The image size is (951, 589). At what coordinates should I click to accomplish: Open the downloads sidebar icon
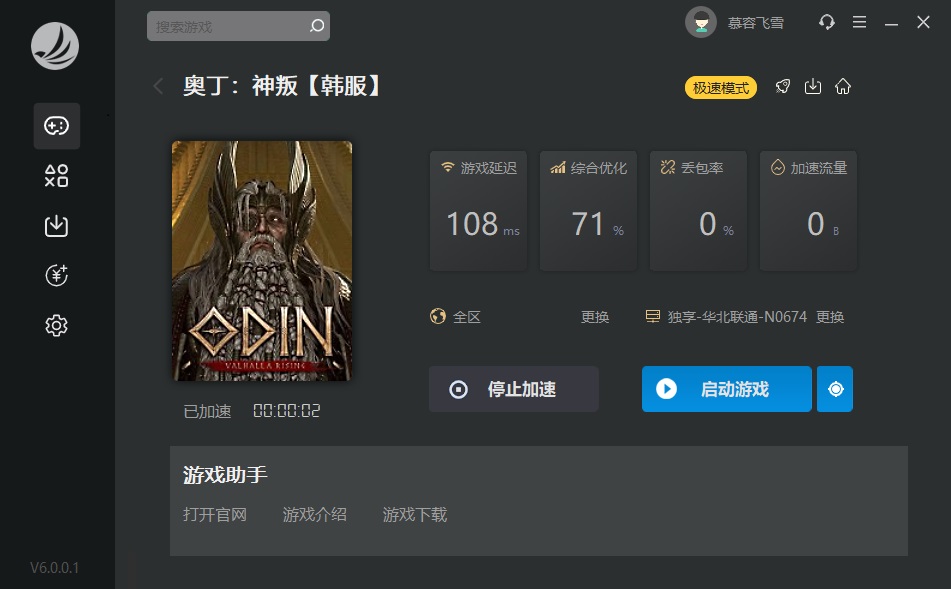(x=56, y=226)
